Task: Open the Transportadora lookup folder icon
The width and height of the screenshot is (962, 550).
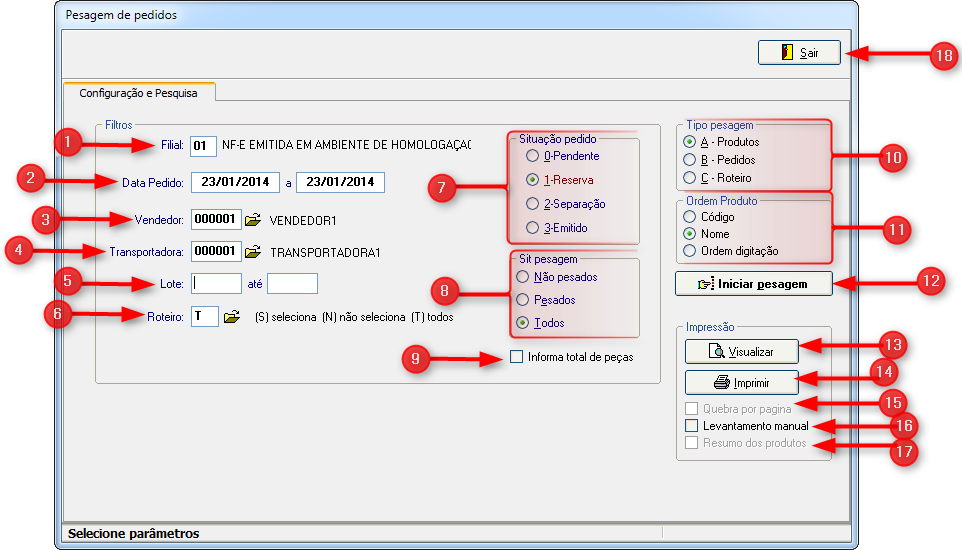Action: (252, 252)
